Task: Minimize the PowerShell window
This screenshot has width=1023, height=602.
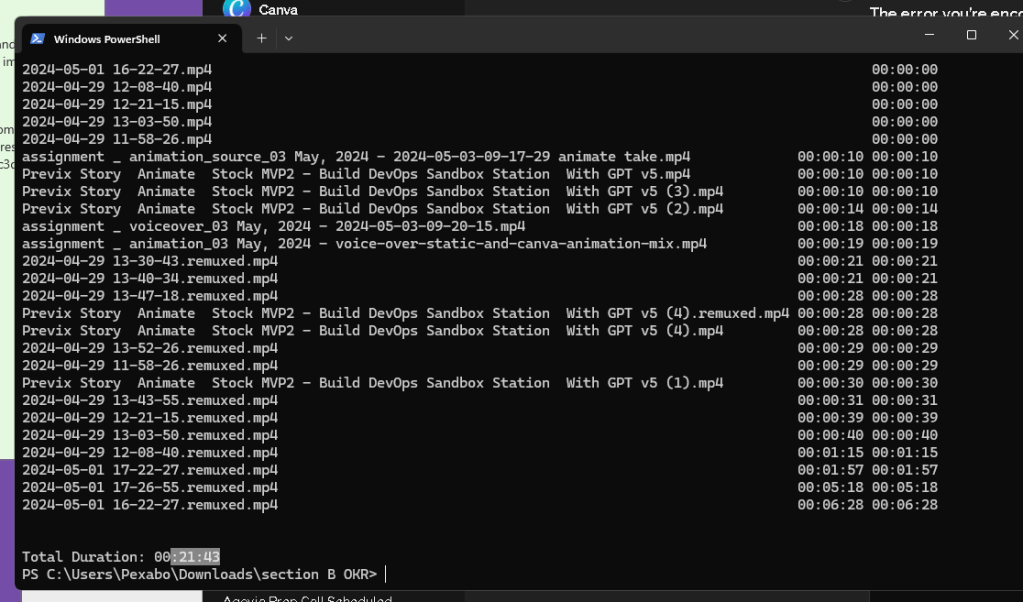Action: point(930,35)
